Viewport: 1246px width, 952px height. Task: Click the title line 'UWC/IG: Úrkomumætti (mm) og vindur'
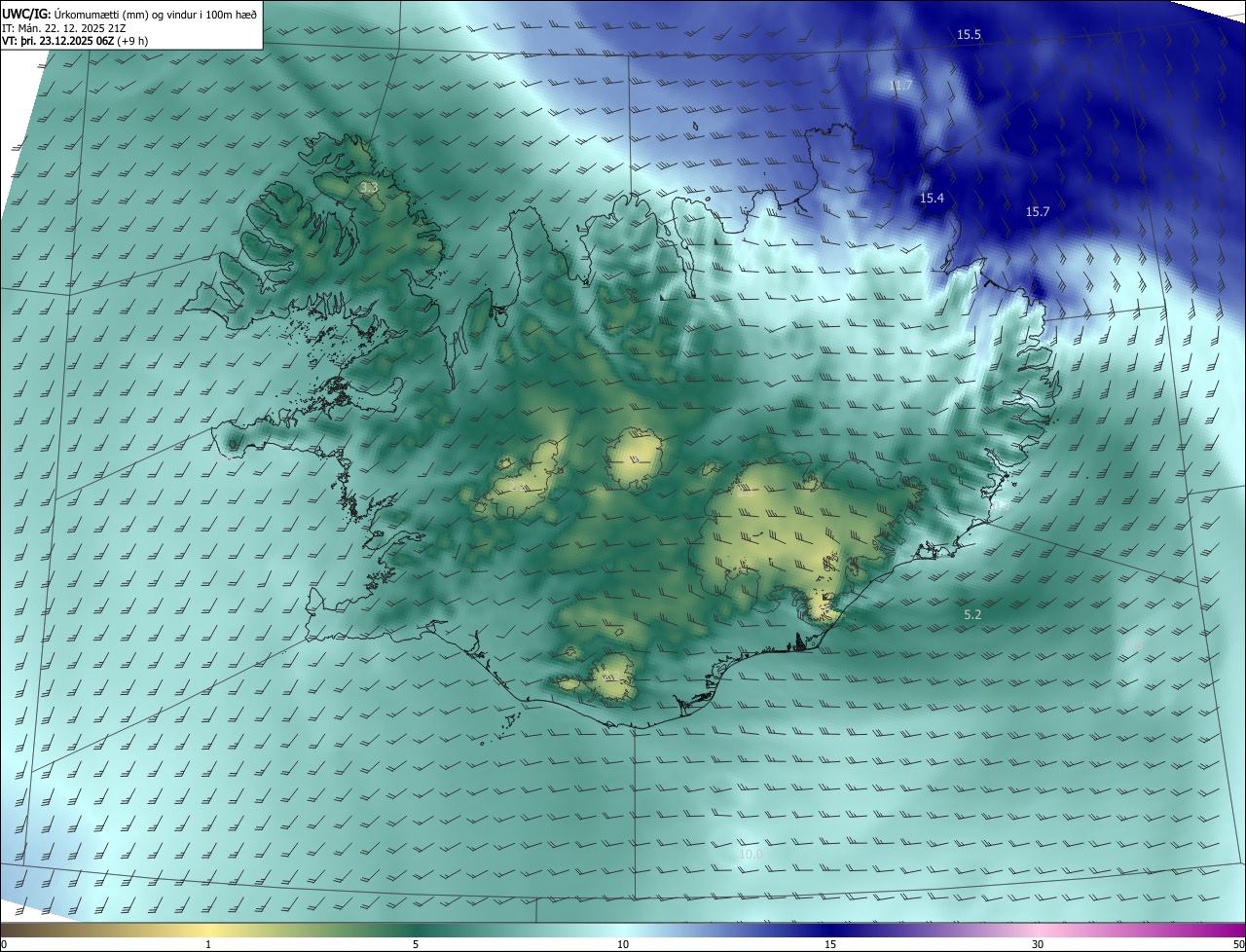[129, 14]
